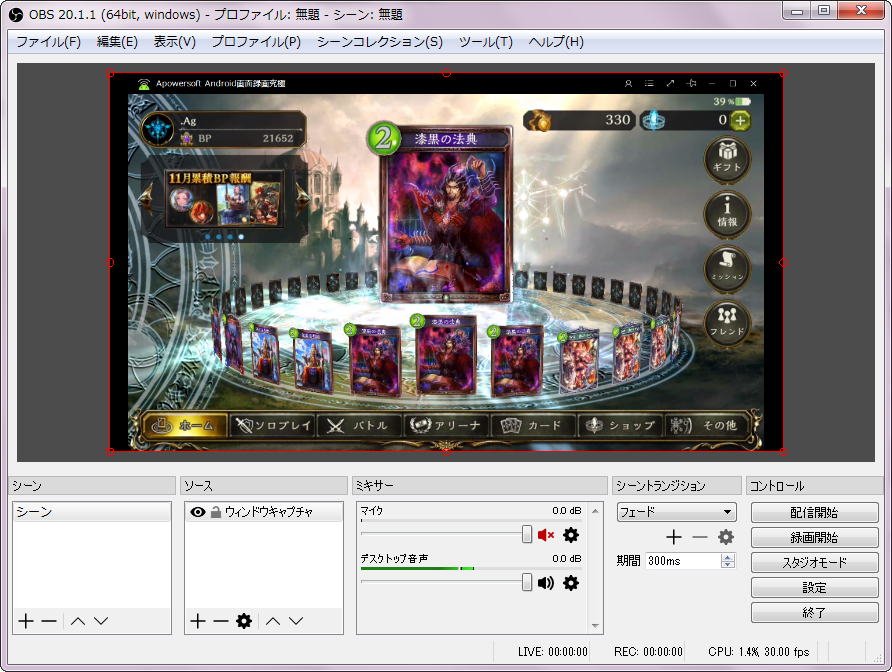This screenshot has height=672, width=892.
Task: Toggle lock icon of ウィンドウキャプチャ source
Action: pyautogui.click(x=216, y=512)
